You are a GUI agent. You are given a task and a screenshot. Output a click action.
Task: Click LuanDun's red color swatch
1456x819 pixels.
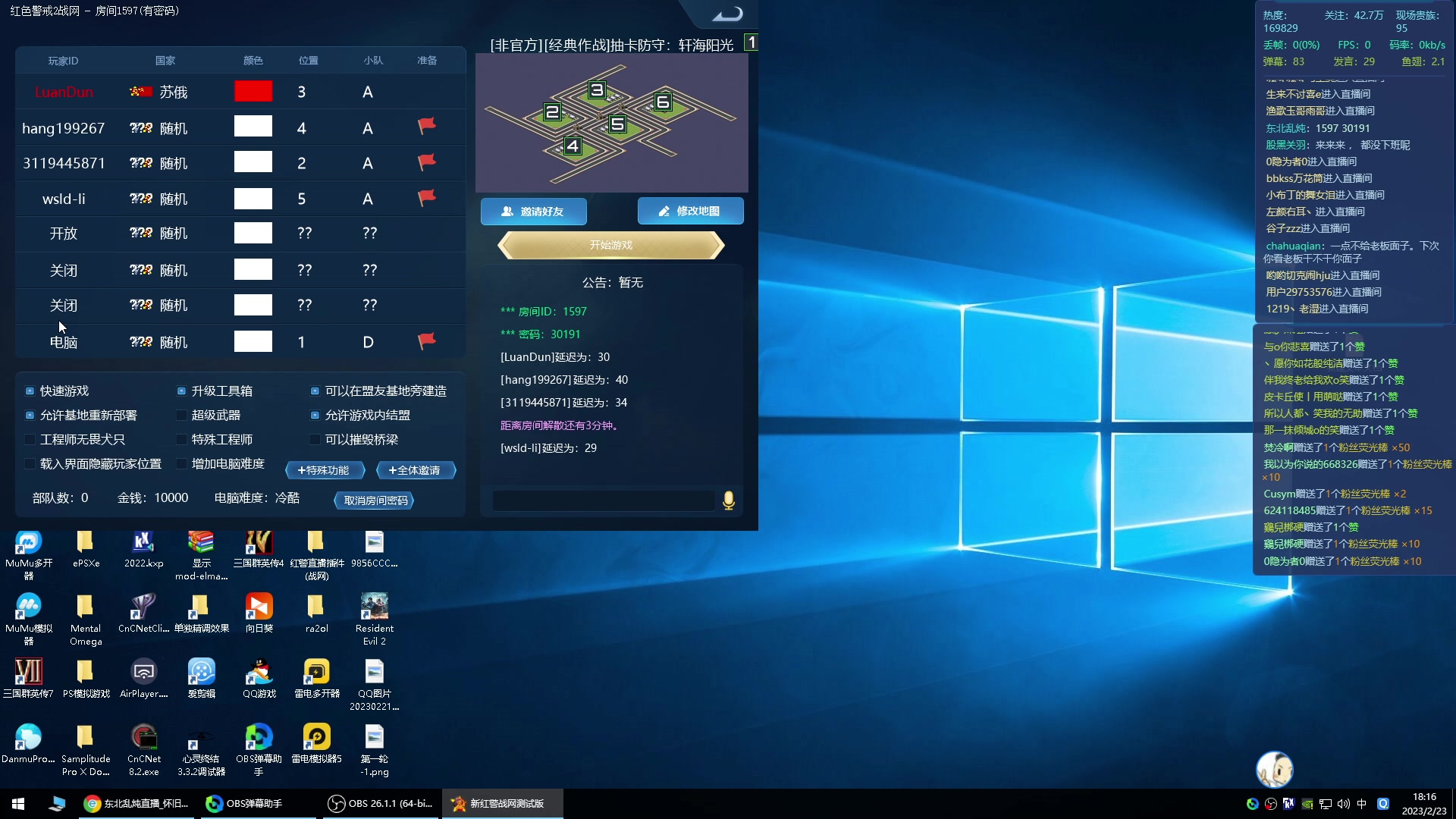253,91
